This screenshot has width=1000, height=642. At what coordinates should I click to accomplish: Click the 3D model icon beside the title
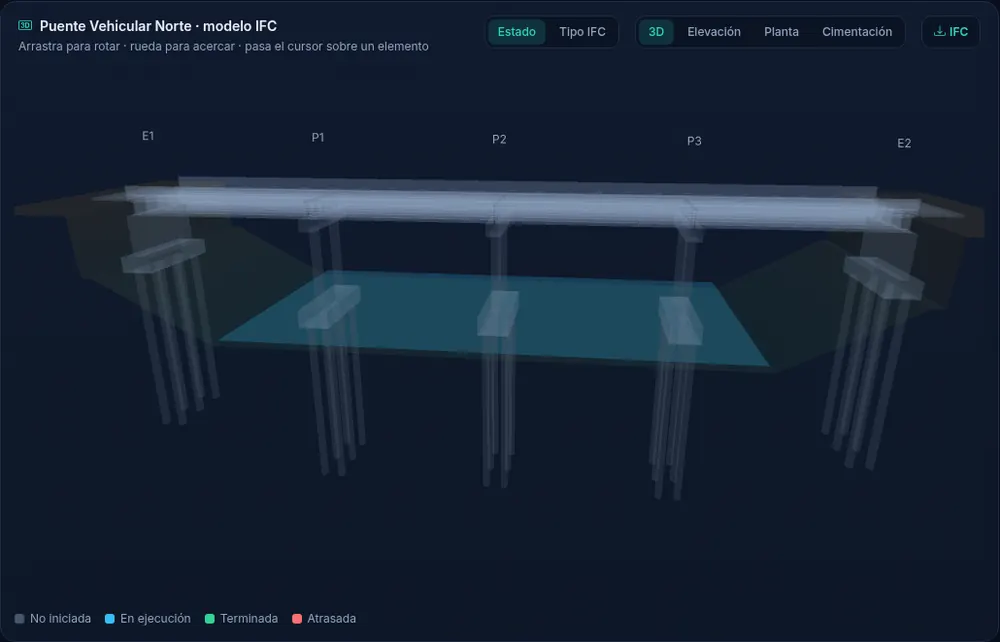[25, 26]
